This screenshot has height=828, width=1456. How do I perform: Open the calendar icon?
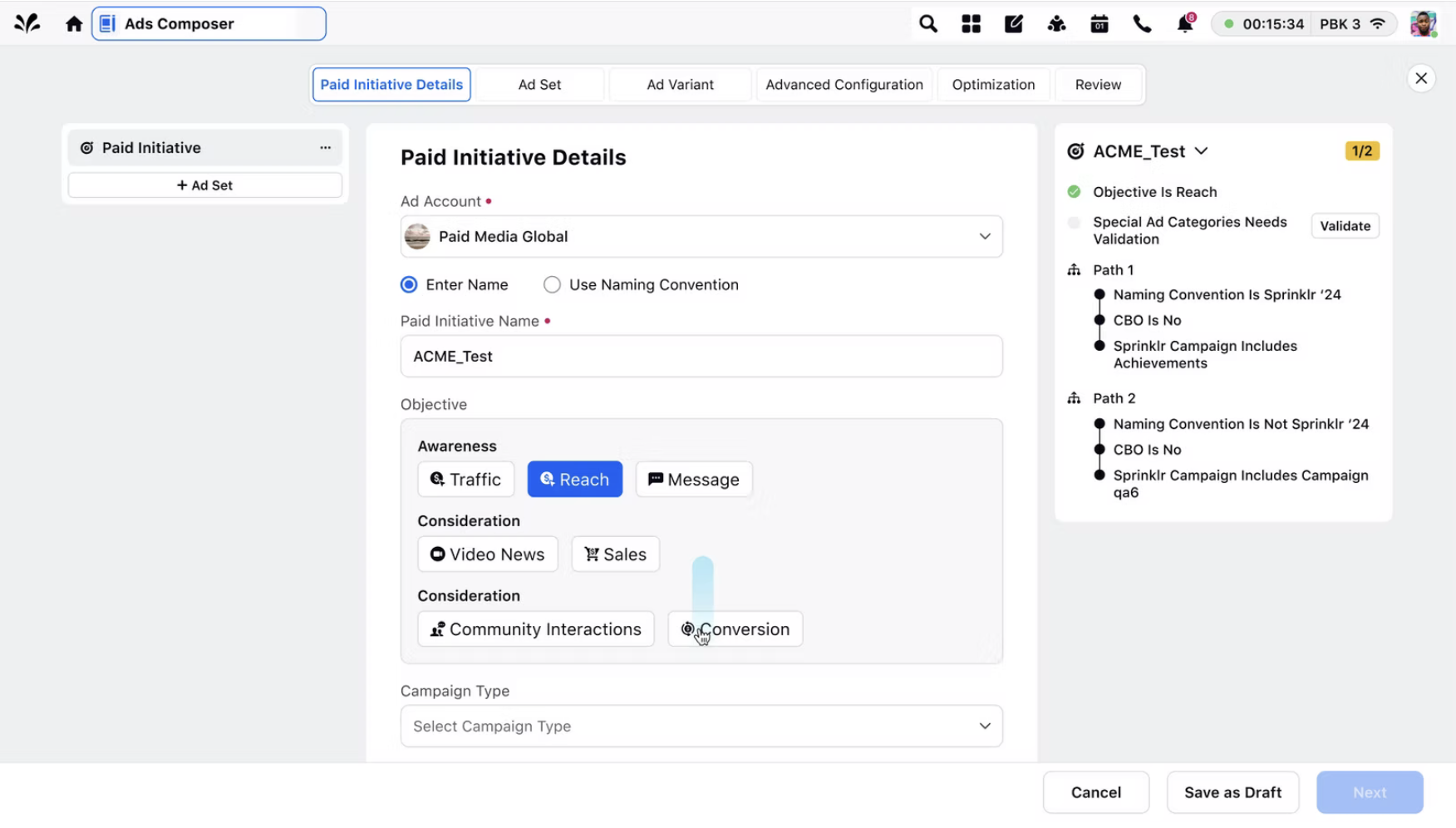click(x=1099, y=23)
